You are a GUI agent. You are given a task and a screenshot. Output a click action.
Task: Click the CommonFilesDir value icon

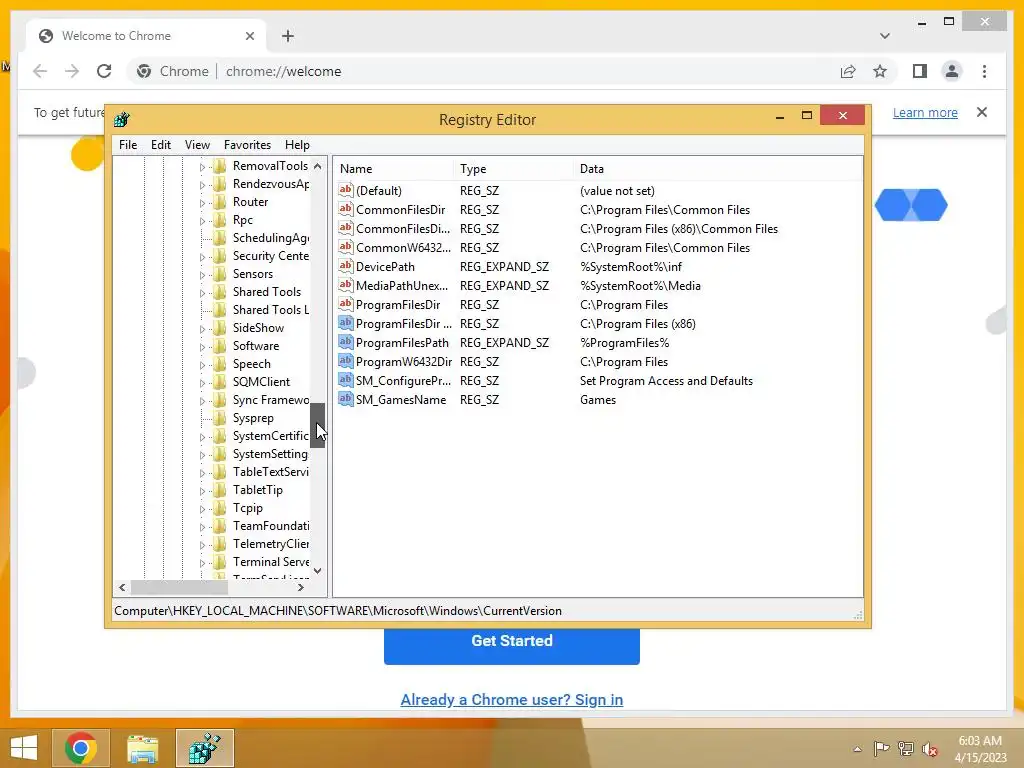point(345,209)
